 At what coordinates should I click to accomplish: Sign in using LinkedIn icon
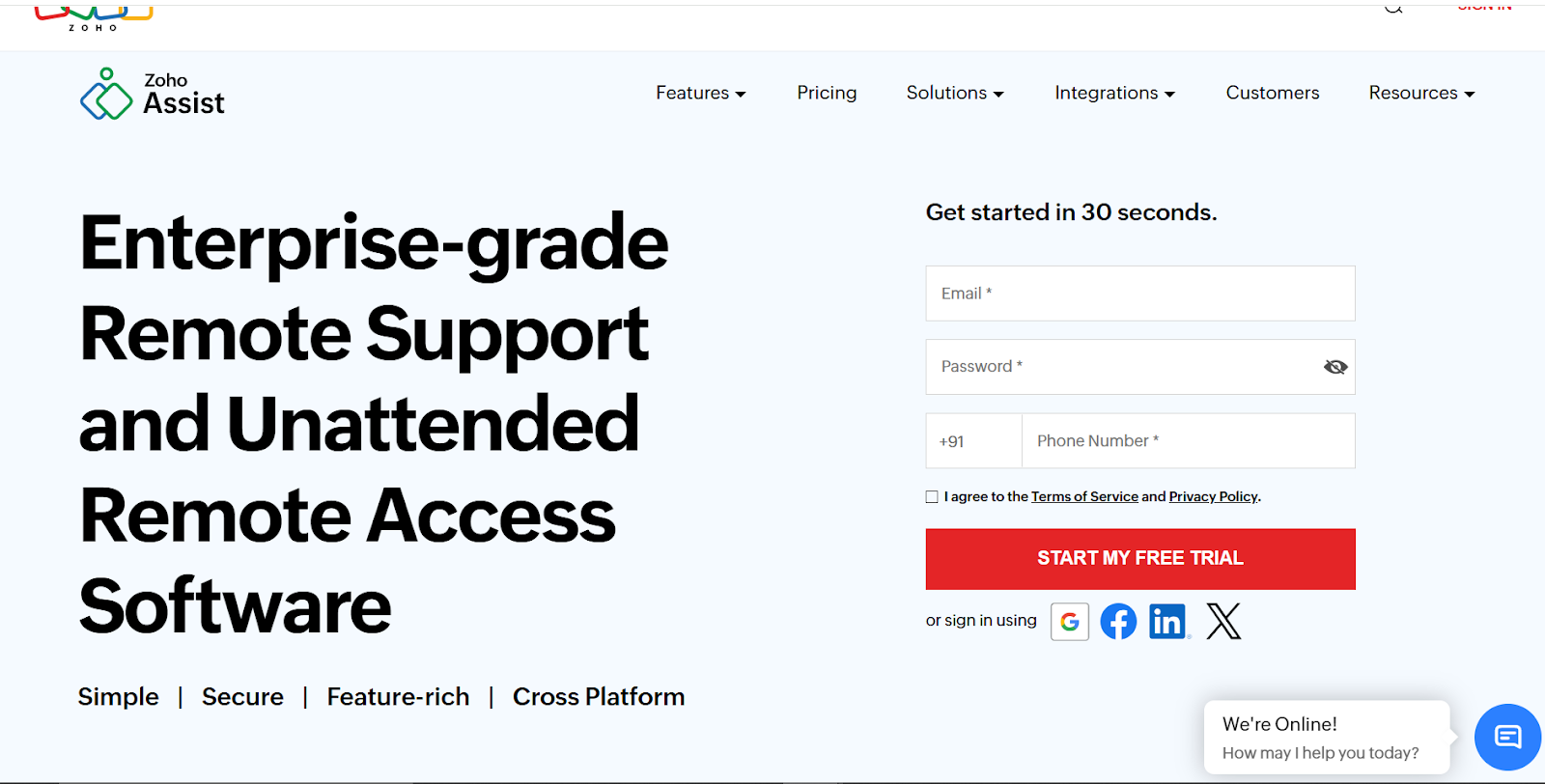tap(1167, 622)
